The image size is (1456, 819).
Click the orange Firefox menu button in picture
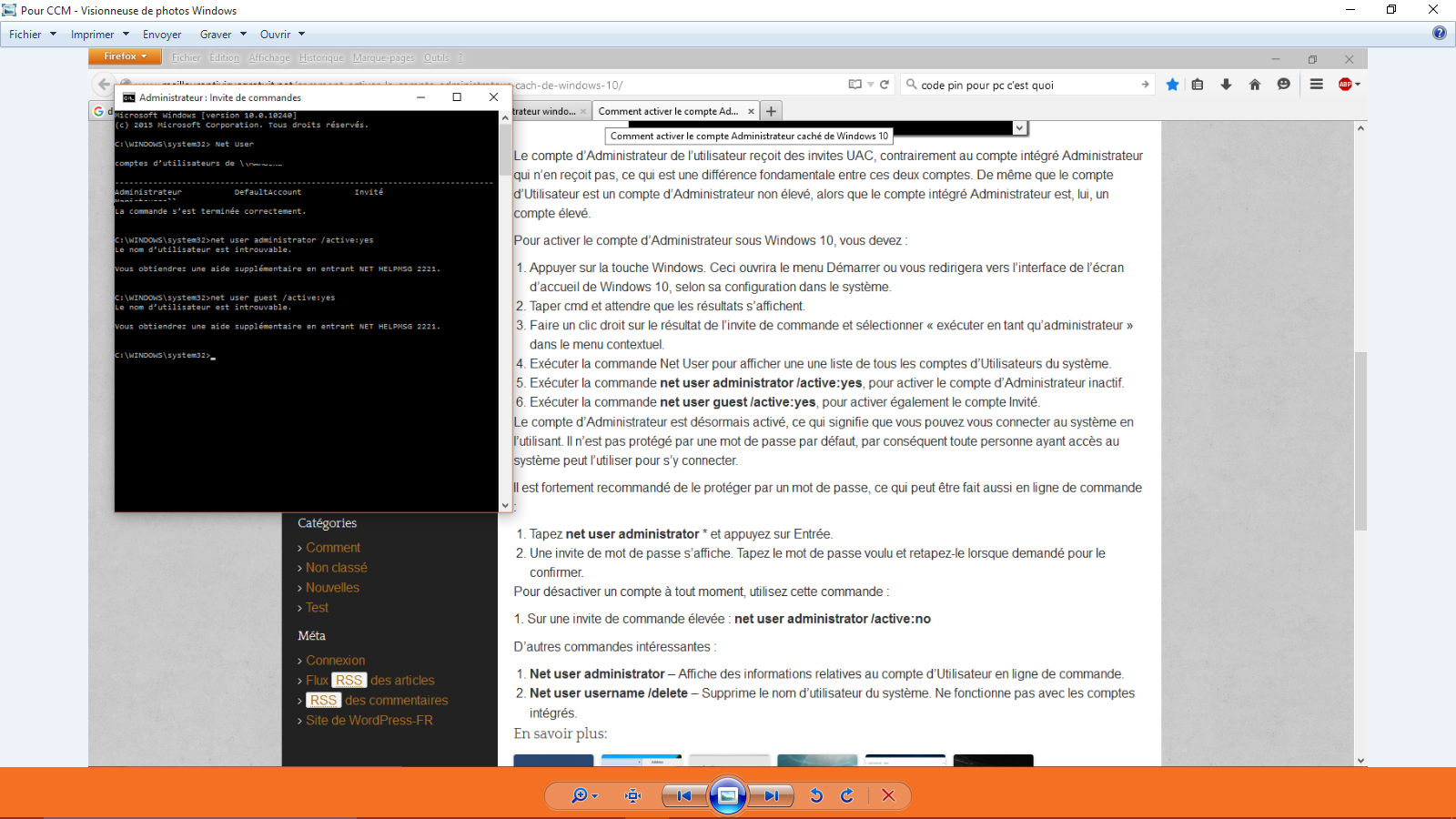point(125,56)
